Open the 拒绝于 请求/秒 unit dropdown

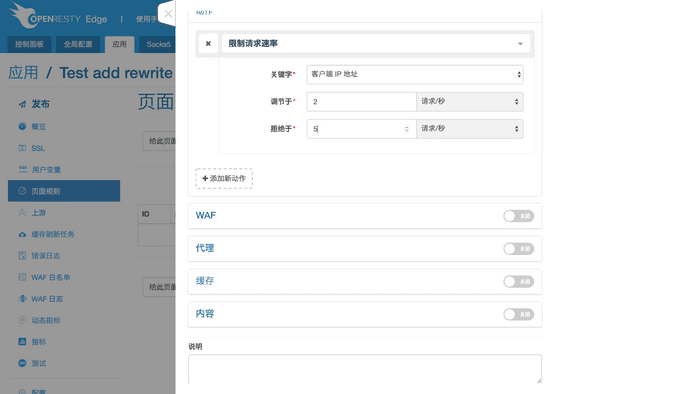(x=470, y=129)
